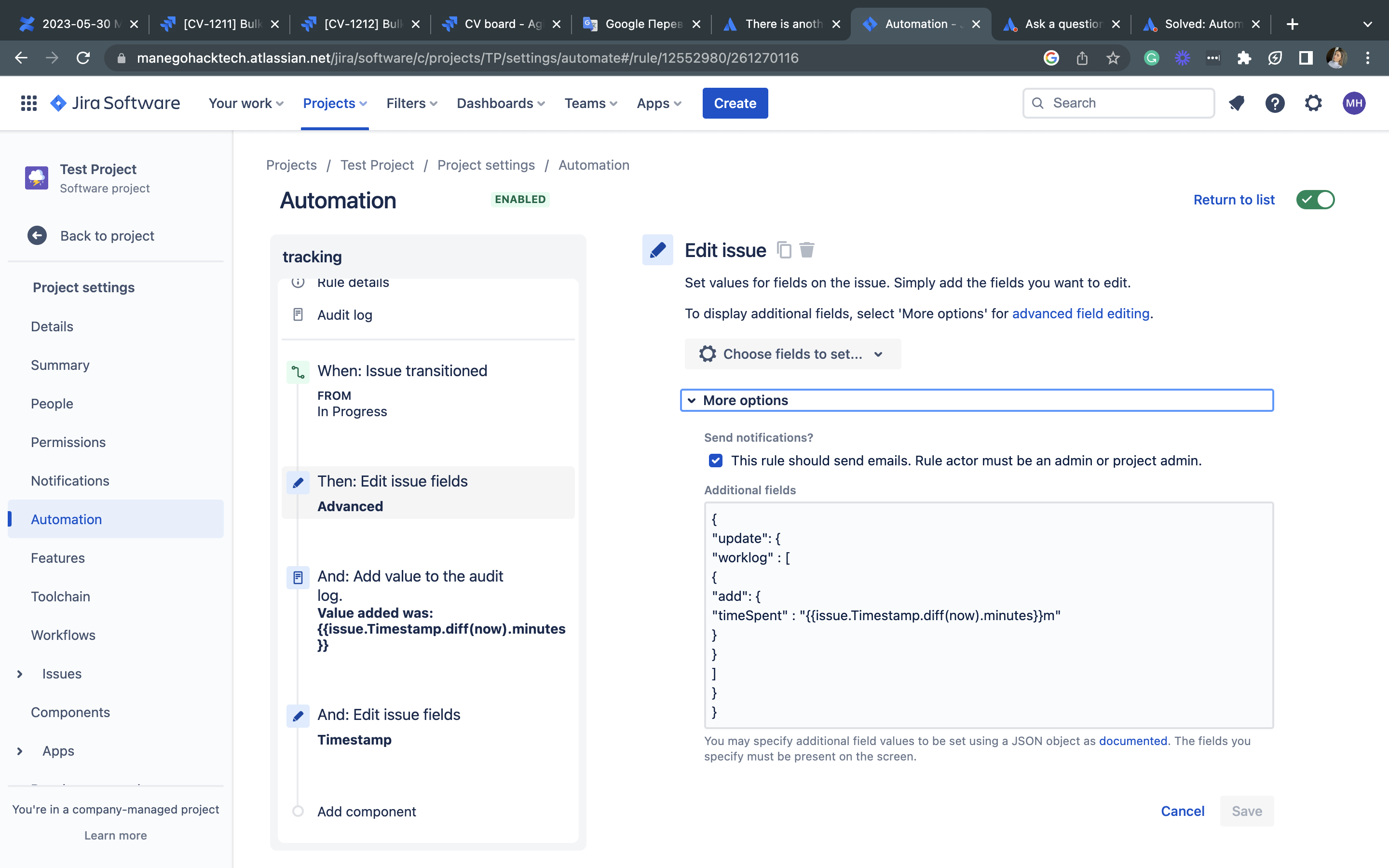
Task: Select the audit log action icon
Action: coord(298,578)
